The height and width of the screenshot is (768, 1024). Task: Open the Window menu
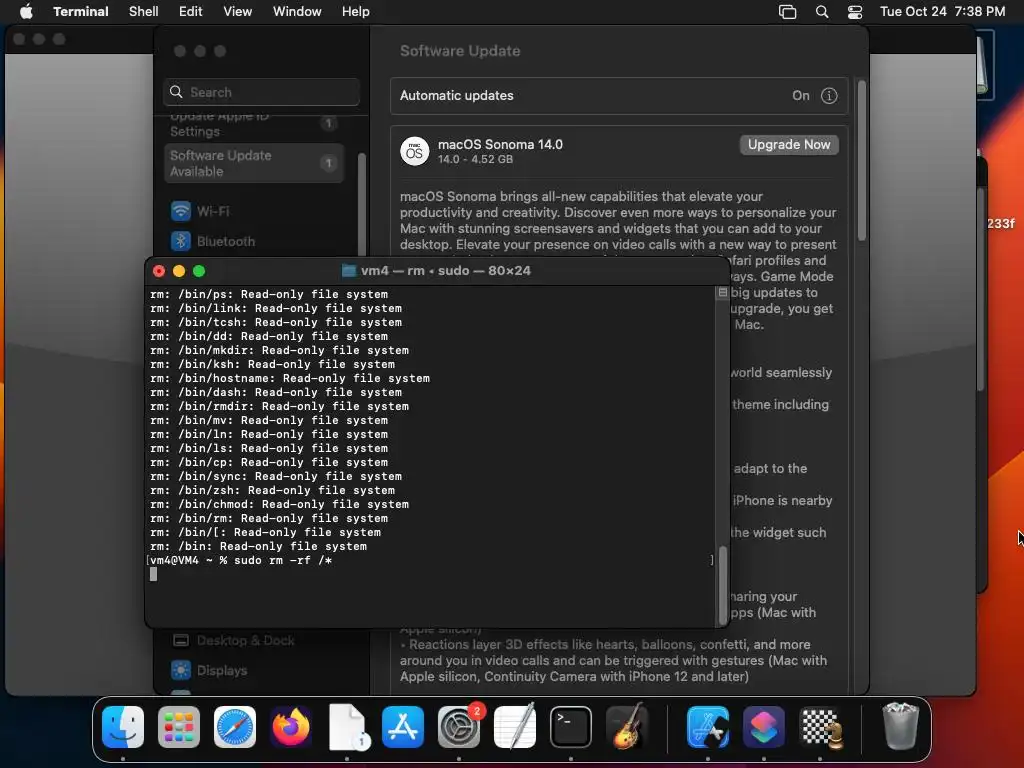[x=297, y=11]
